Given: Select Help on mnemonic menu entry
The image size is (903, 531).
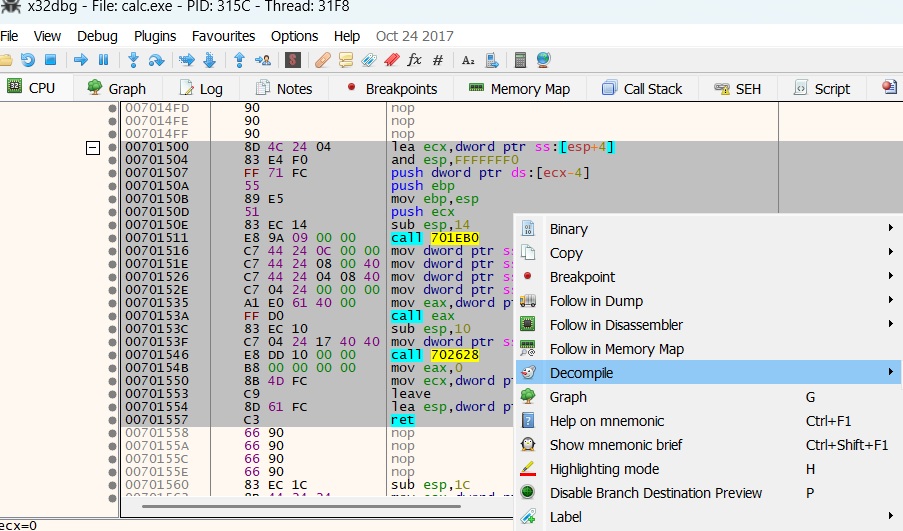Looking at the screenshot, I should 606,421.
